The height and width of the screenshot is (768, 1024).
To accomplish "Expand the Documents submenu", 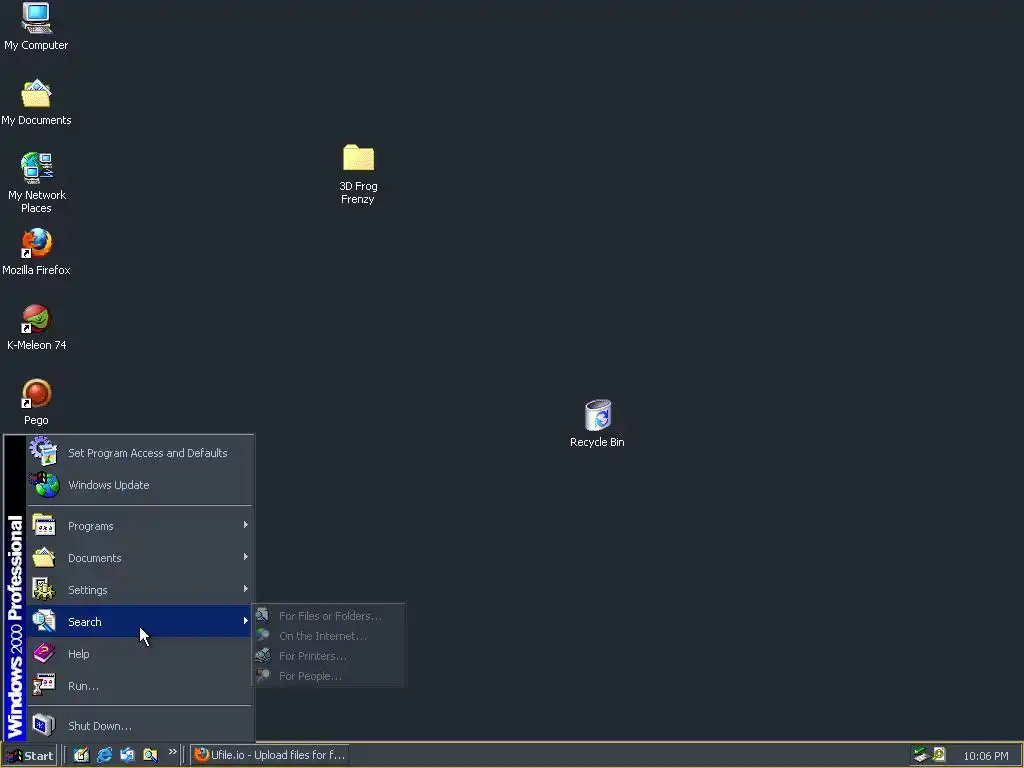I will click(x=140, y=558).
